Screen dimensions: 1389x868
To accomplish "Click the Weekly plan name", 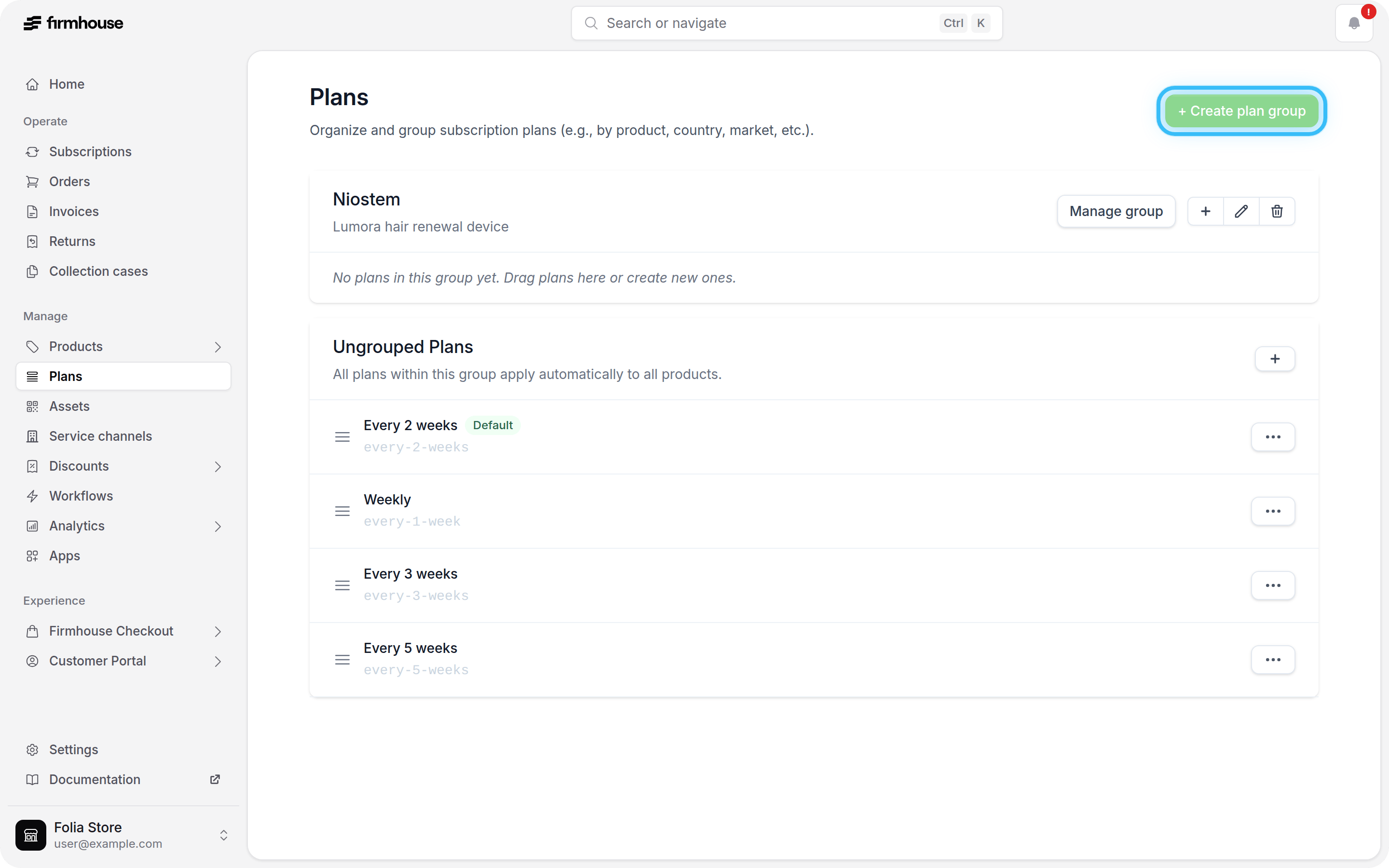I will tap(387, 500).
